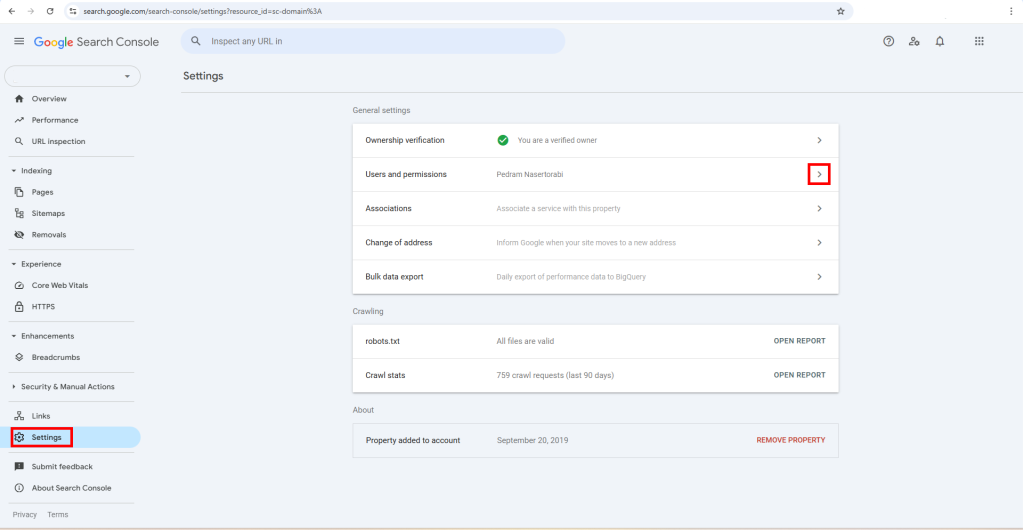Go to Performance in the sidebar
Image resolution: width=1024 pixels, height=530 pixels.
point(54,120)
